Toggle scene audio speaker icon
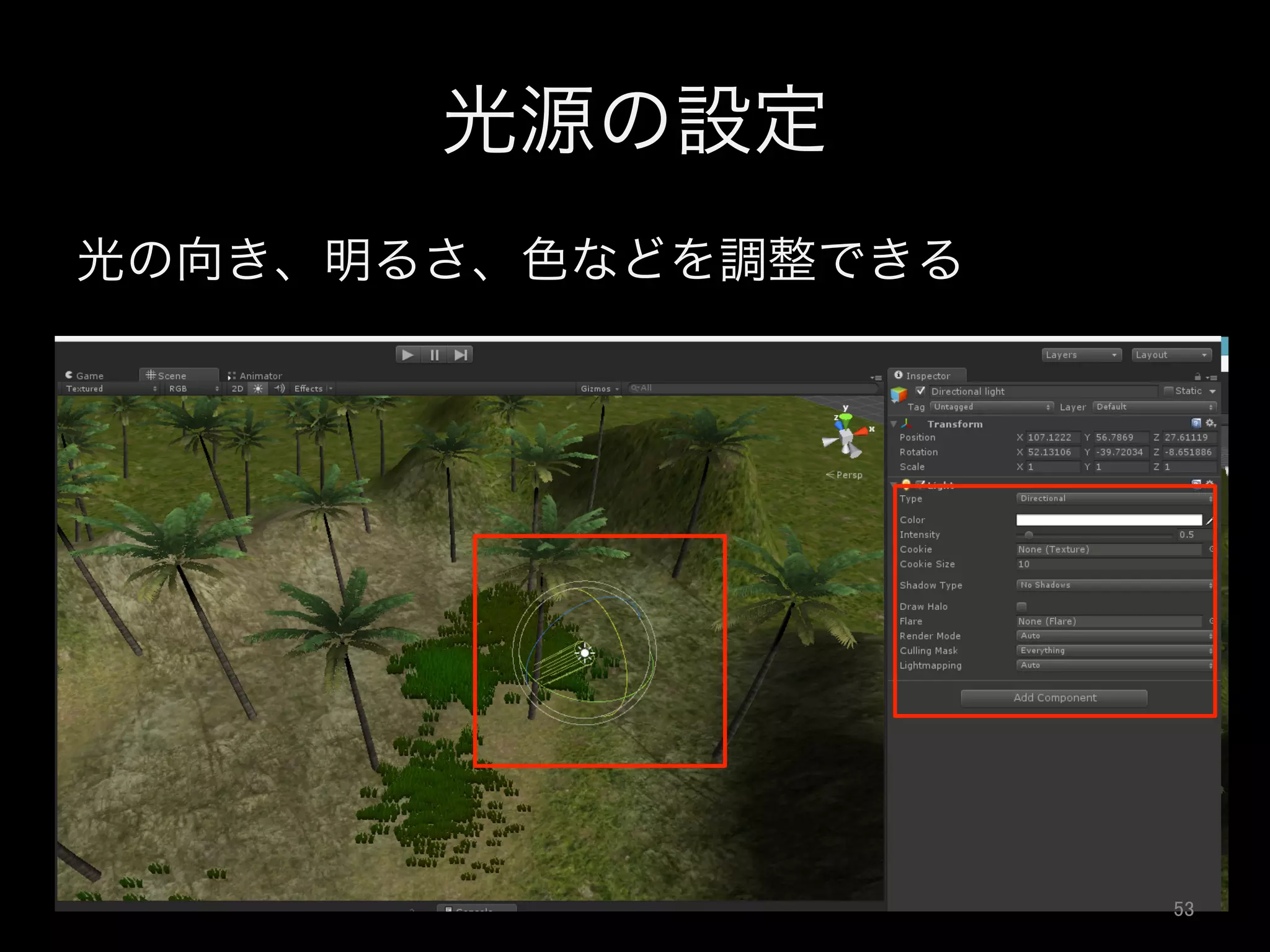This screenshot has height=952, width=1270. coord(279,389)
